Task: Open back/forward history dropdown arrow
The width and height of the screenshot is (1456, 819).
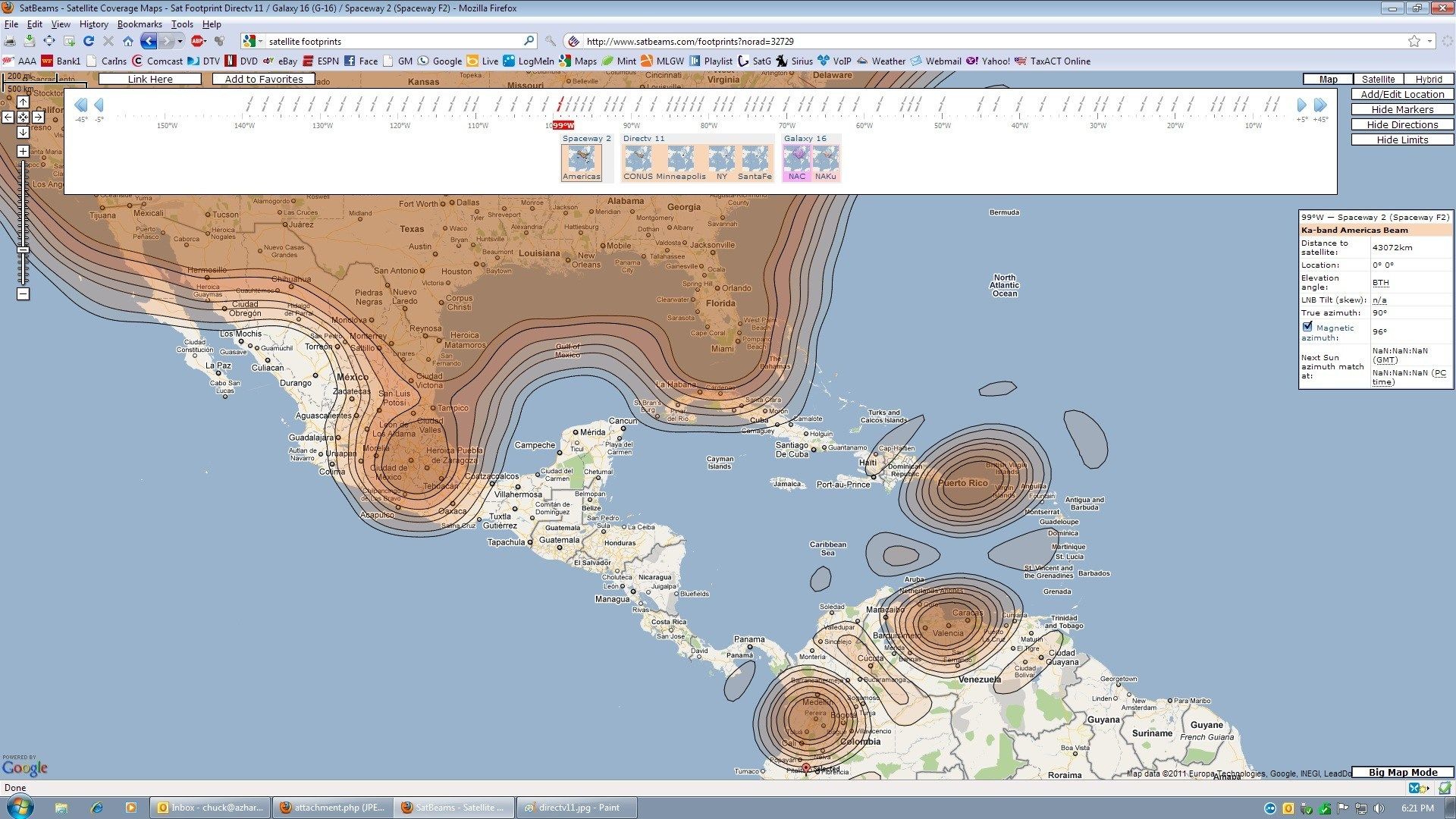Action: click(180, 41)
